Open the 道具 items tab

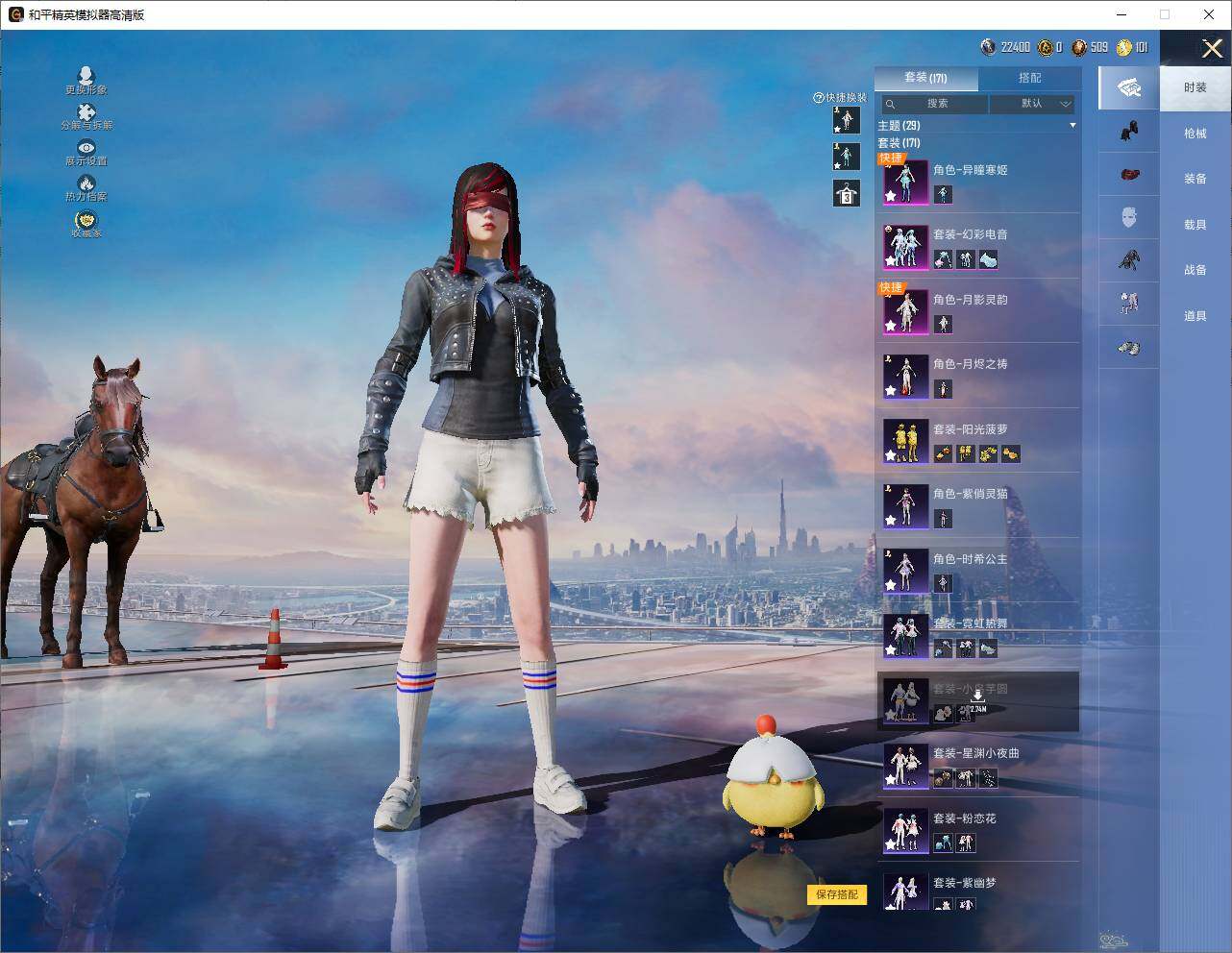tap(1195, 316)
